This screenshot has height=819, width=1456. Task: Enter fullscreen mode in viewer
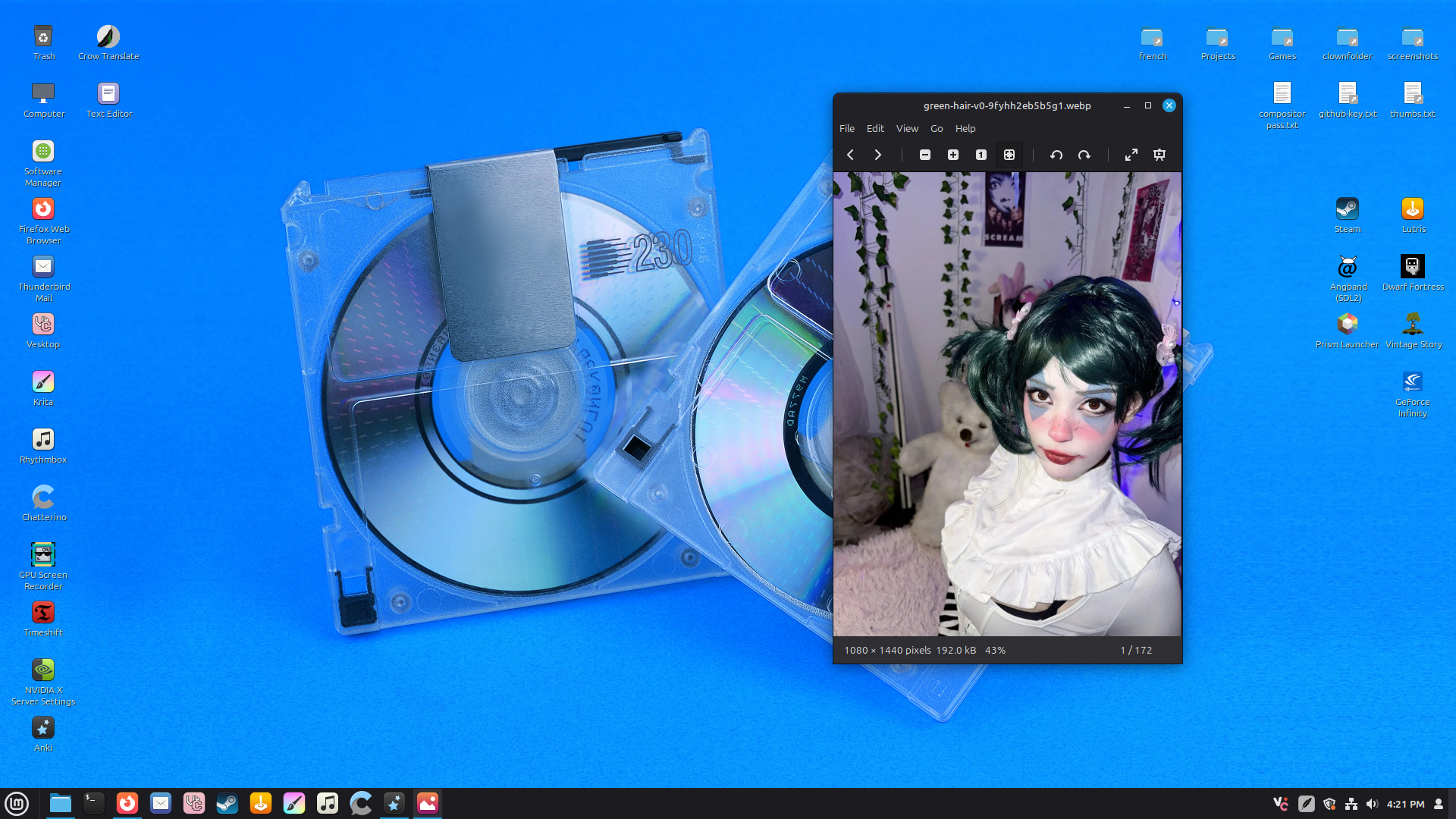coord(1131,155)
